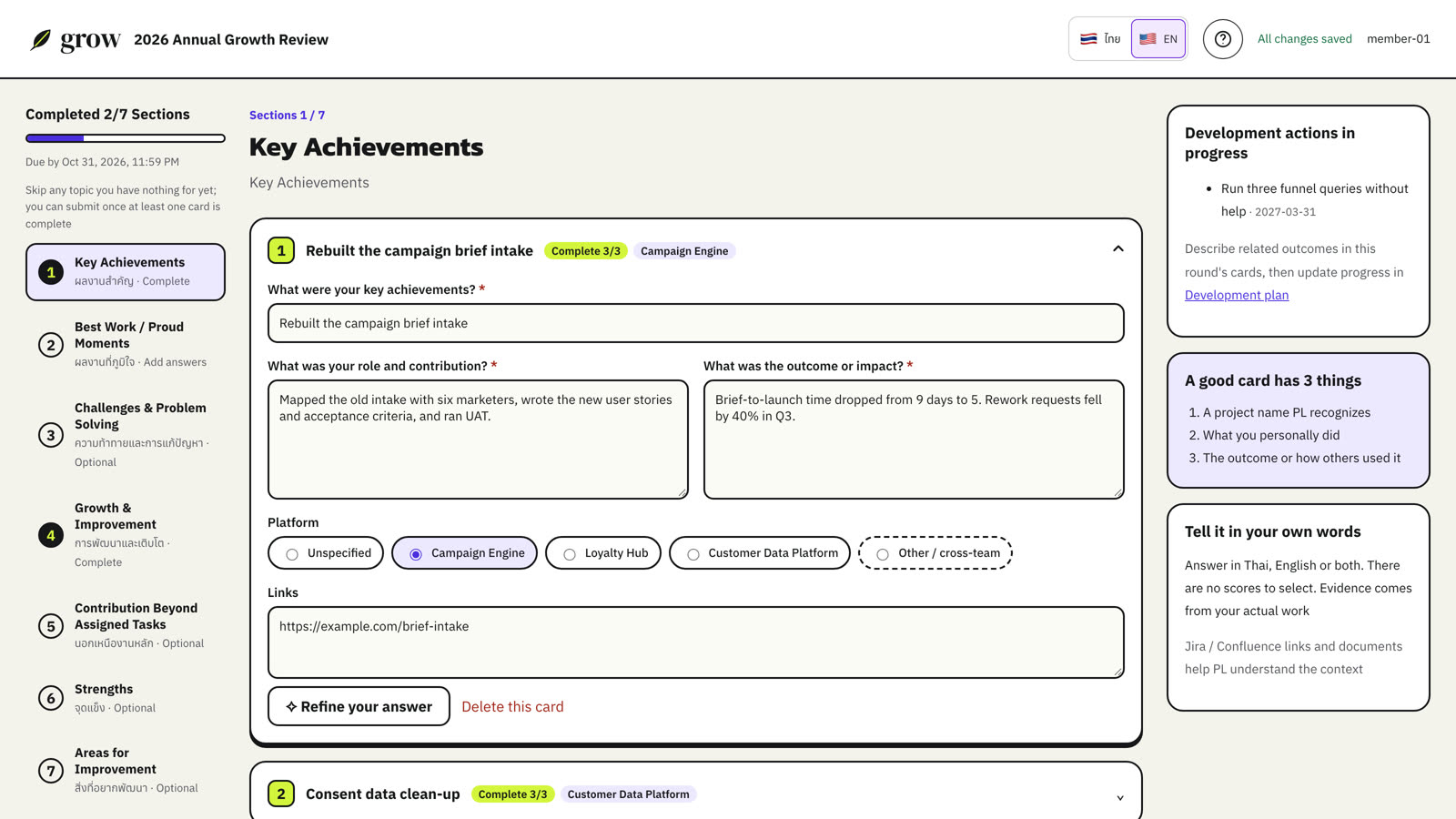Image resolution: width=1456 pixels, height=819 pixels.
Task: Click the US flag icon
Action: coord(1148,39)
